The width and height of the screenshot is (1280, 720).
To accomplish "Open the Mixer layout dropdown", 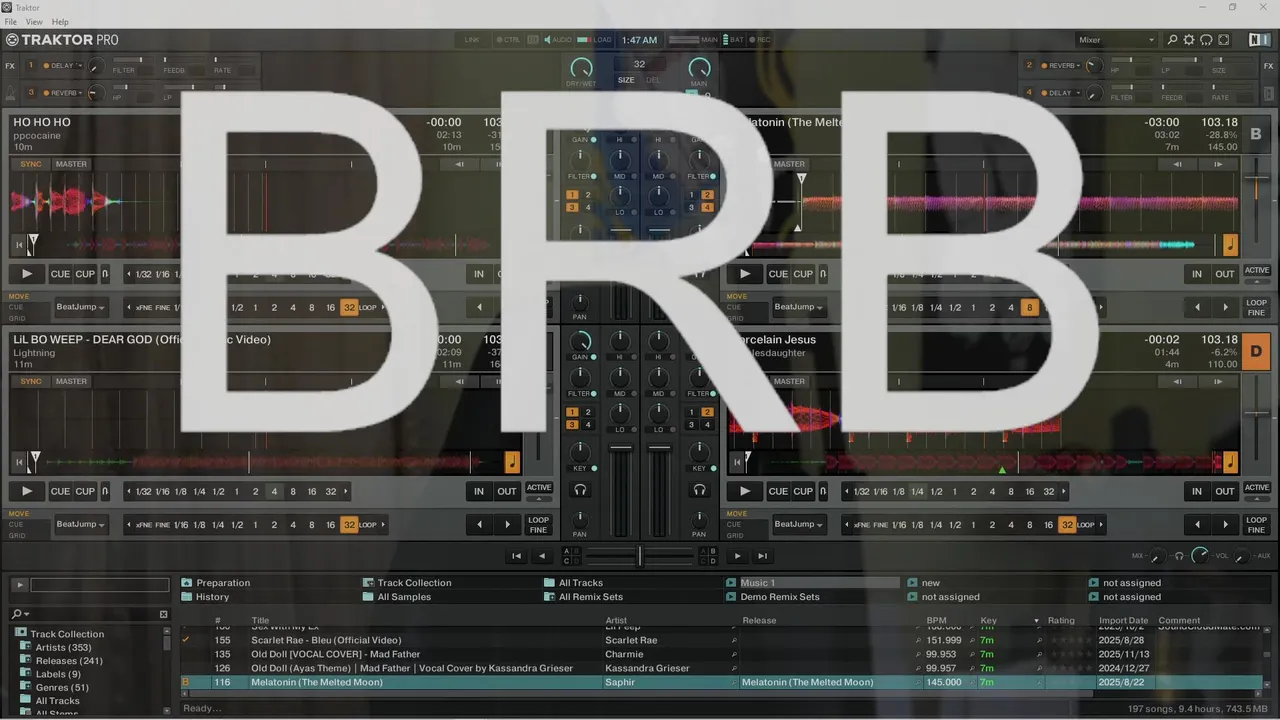I will (x=1116, y=40).
